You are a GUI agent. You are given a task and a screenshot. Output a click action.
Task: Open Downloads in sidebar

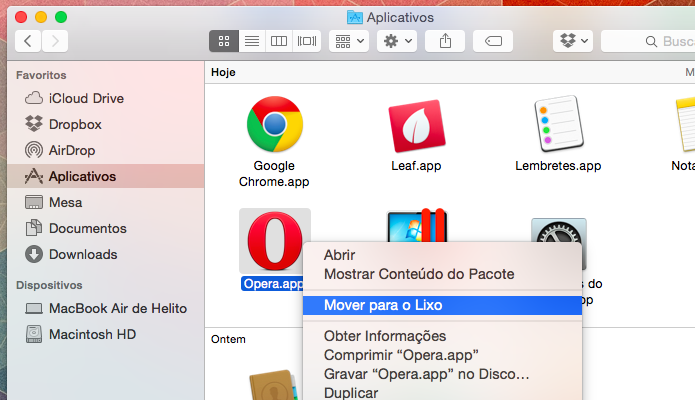[105, 255]
